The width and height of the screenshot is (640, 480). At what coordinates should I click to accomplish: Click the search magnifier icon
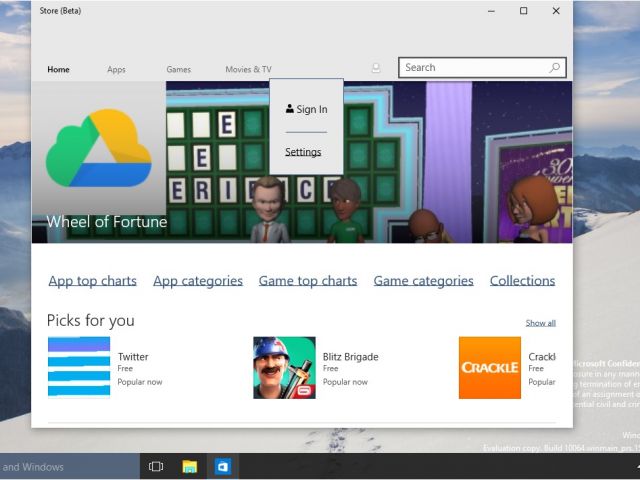(x=554, y=68)
